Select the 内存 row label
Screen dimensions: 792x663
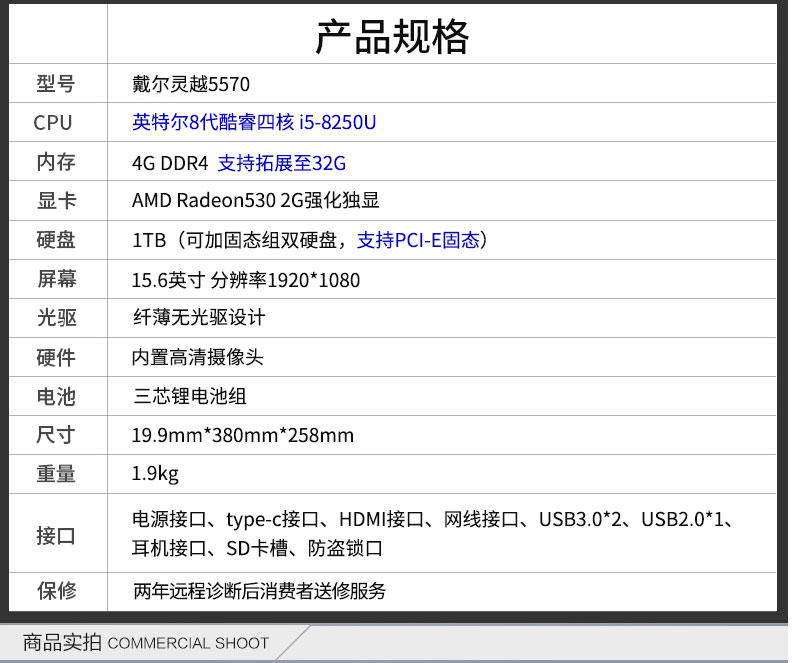tap(56, 162)
